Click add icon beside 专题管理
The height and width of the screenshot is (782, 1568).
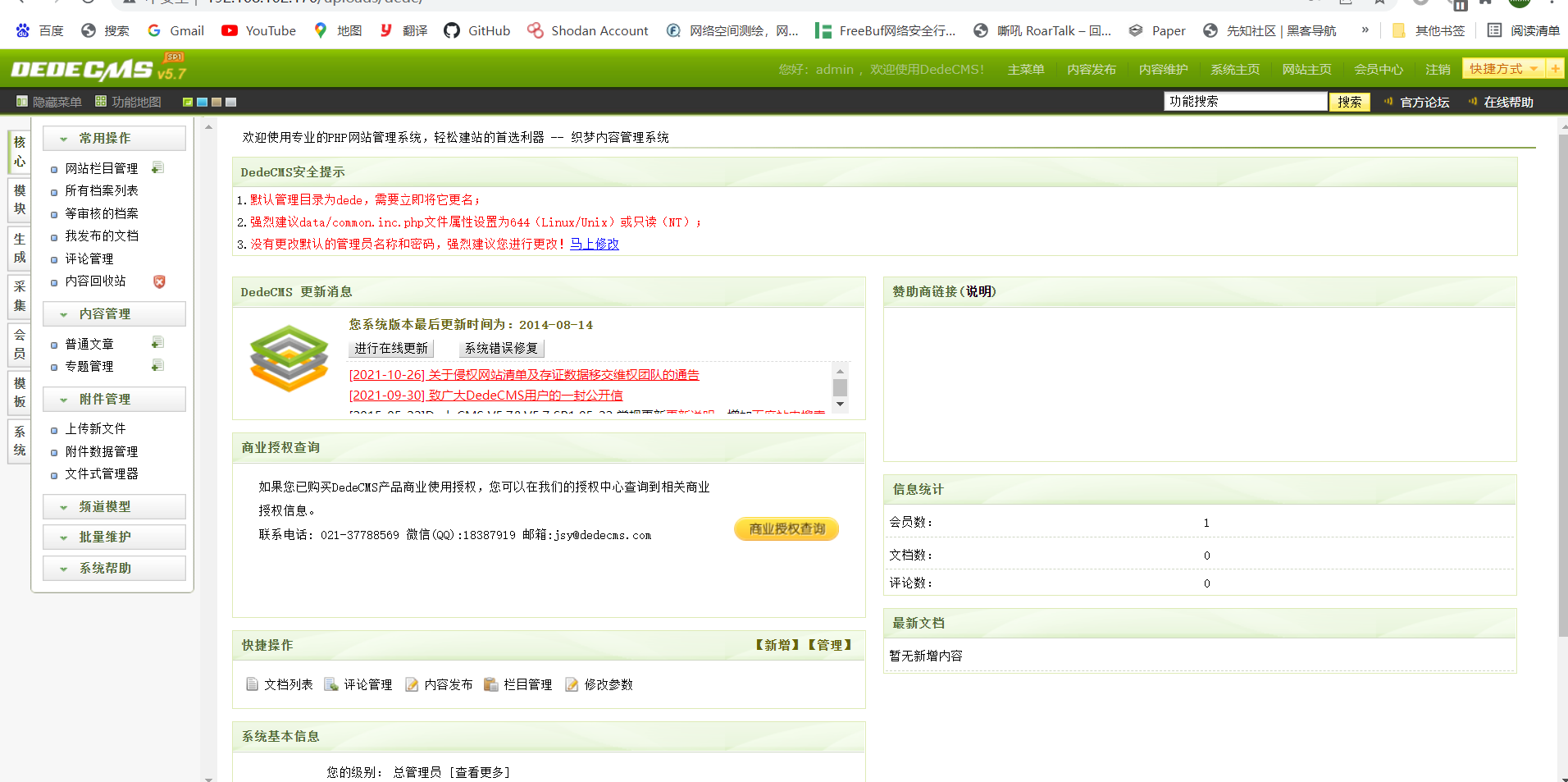(158, 366)
